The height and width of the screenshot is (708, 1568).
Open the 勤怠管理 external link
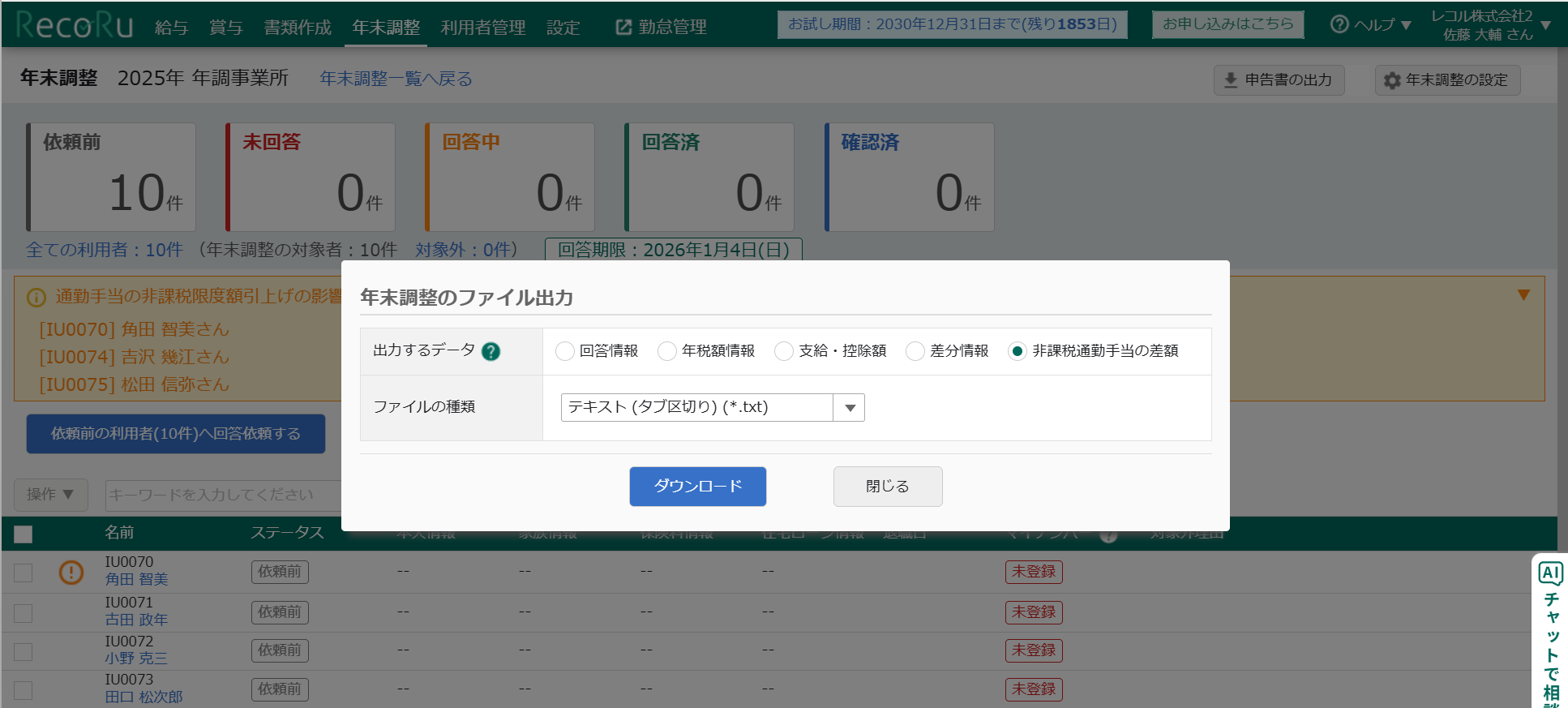coord(662,28)
